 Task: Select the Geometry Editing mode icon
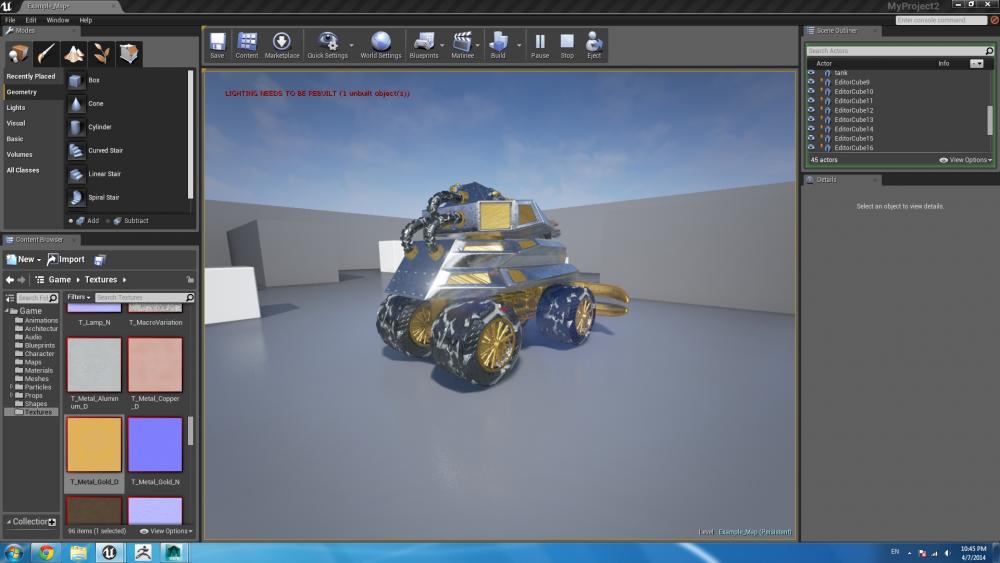point(129,54)
